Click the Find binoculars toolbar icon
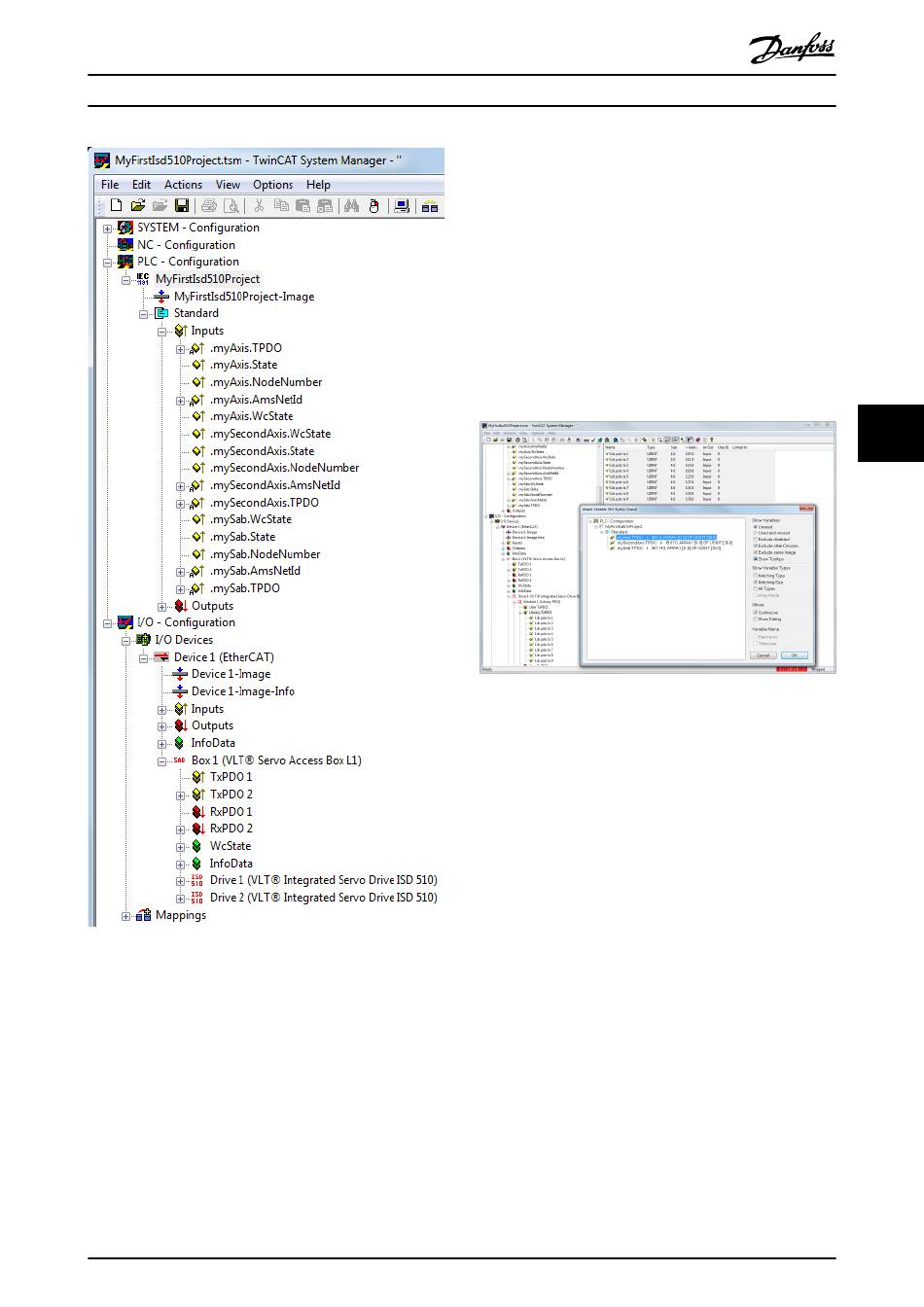The image size is (924, 1307). 351,205
